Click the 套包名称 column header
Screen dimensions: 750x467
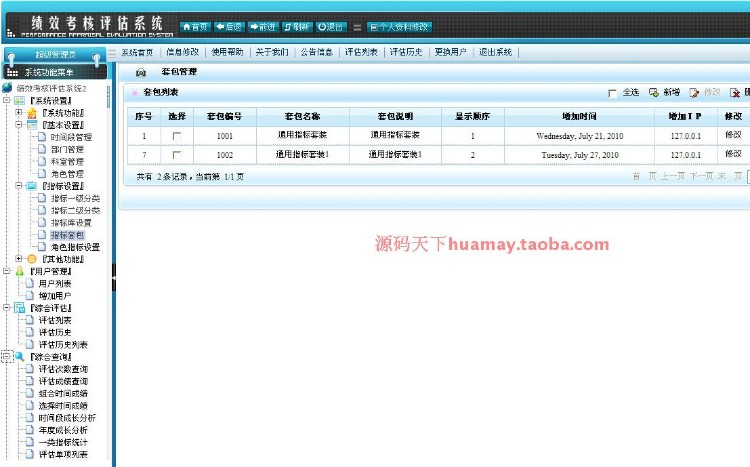(303, 116)
